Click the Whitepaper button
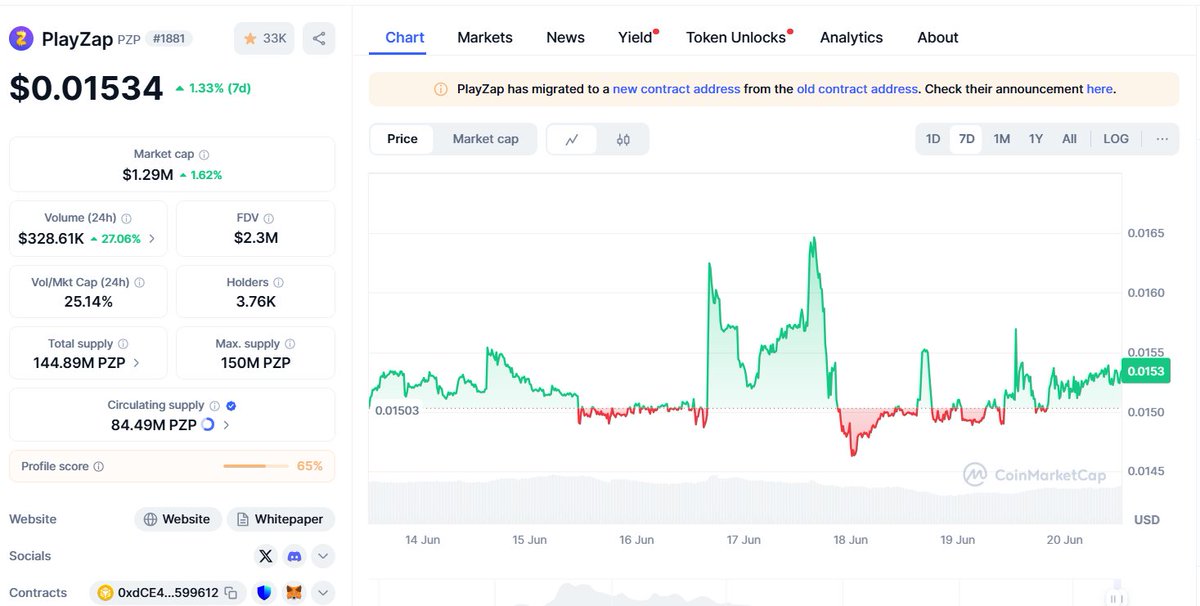Image resolution: width=1200 pixels, height=606 pixels. [281, 519]
